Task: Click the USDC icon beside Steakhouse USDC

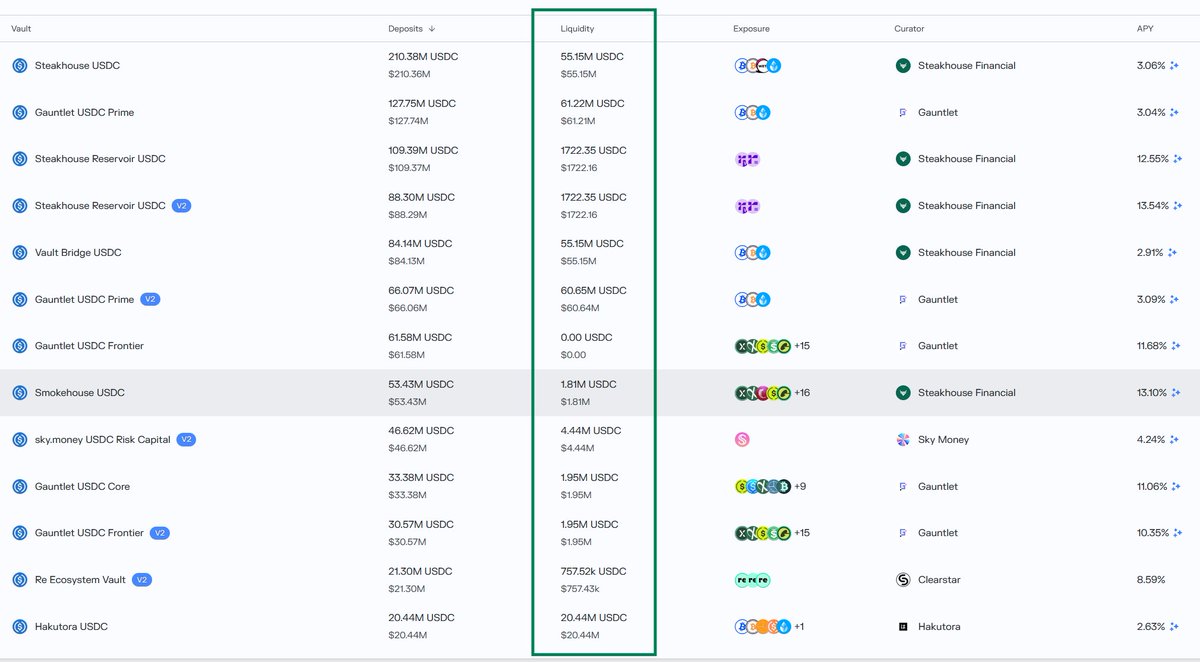Action: click(x=19, y=66)
